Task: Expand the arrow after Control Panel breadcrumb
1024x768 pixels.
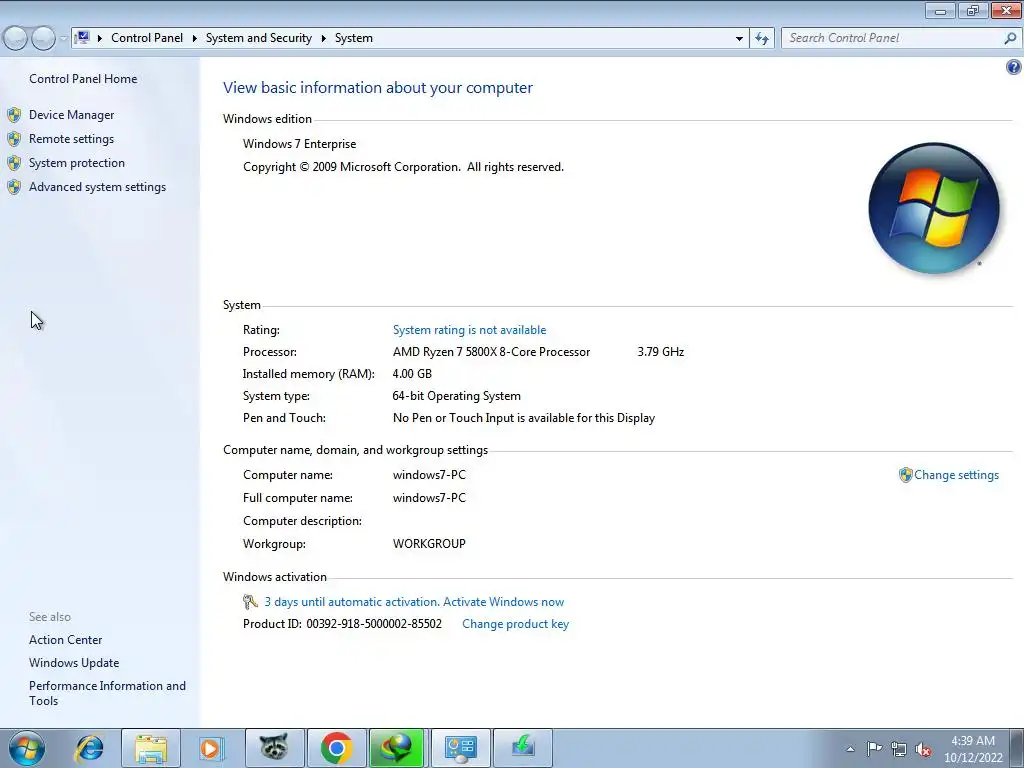Action: [195, 39]
